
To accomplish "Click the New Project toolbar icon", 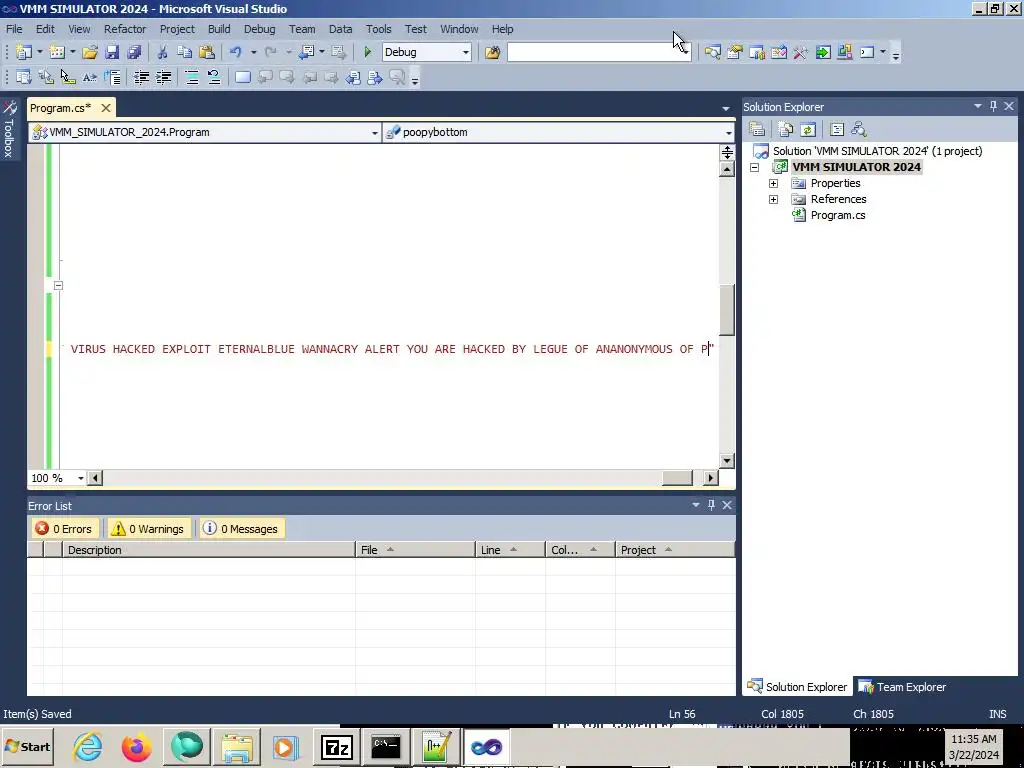I will coord(24,52).
